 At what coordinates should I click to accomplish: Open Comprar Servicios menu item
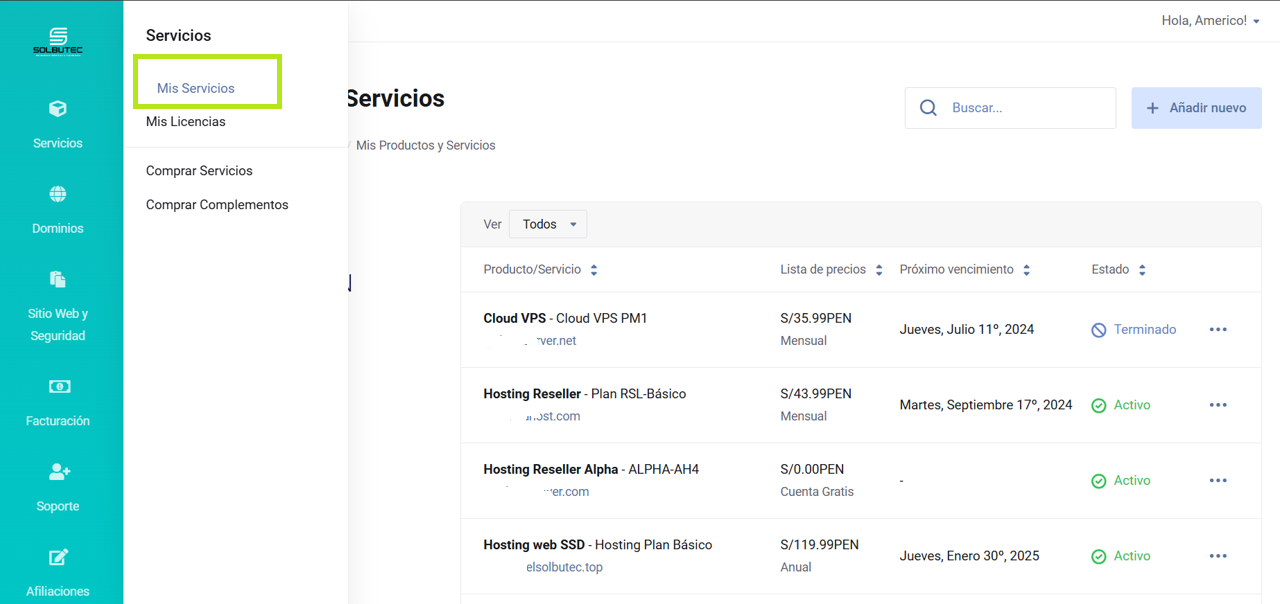199,171
